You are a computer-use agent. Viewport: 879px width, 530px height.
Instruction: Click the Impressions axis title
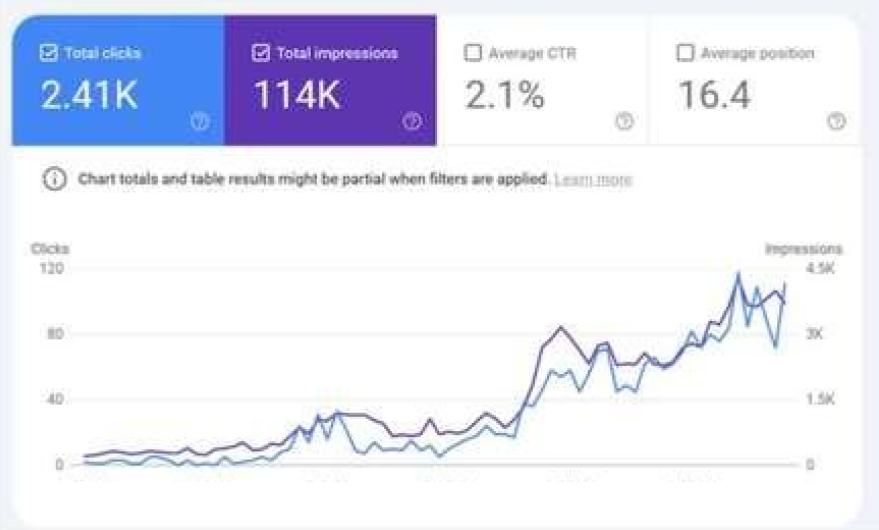pyautogui.click(x=803, y=249)
